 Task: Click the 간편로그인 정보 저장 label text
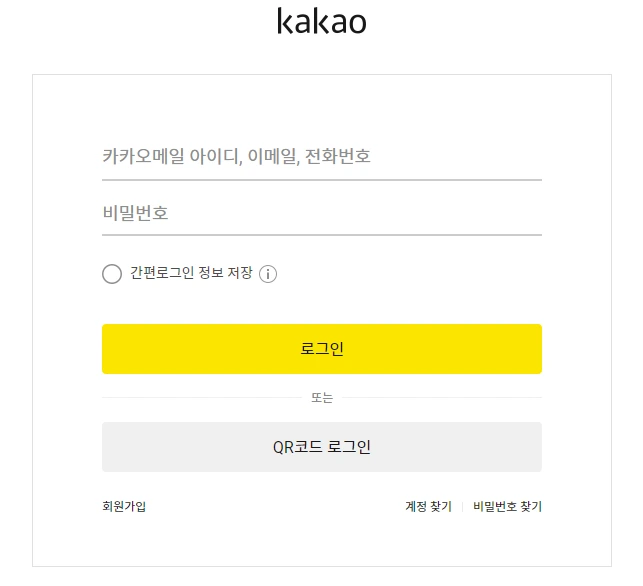(x=191, y=274)
